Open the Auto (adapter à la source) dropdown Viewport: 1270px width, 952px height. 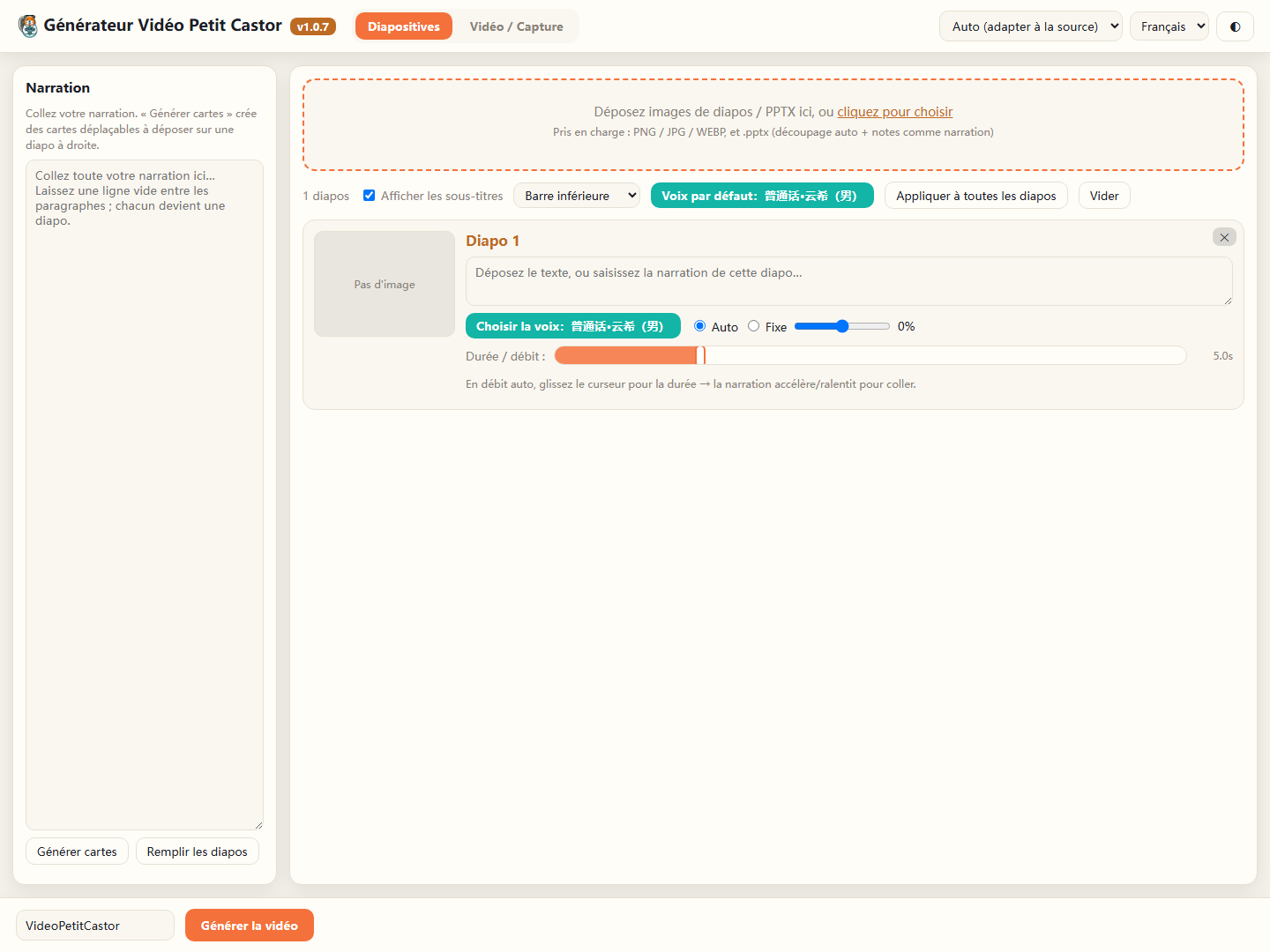tap(1031, 26)
